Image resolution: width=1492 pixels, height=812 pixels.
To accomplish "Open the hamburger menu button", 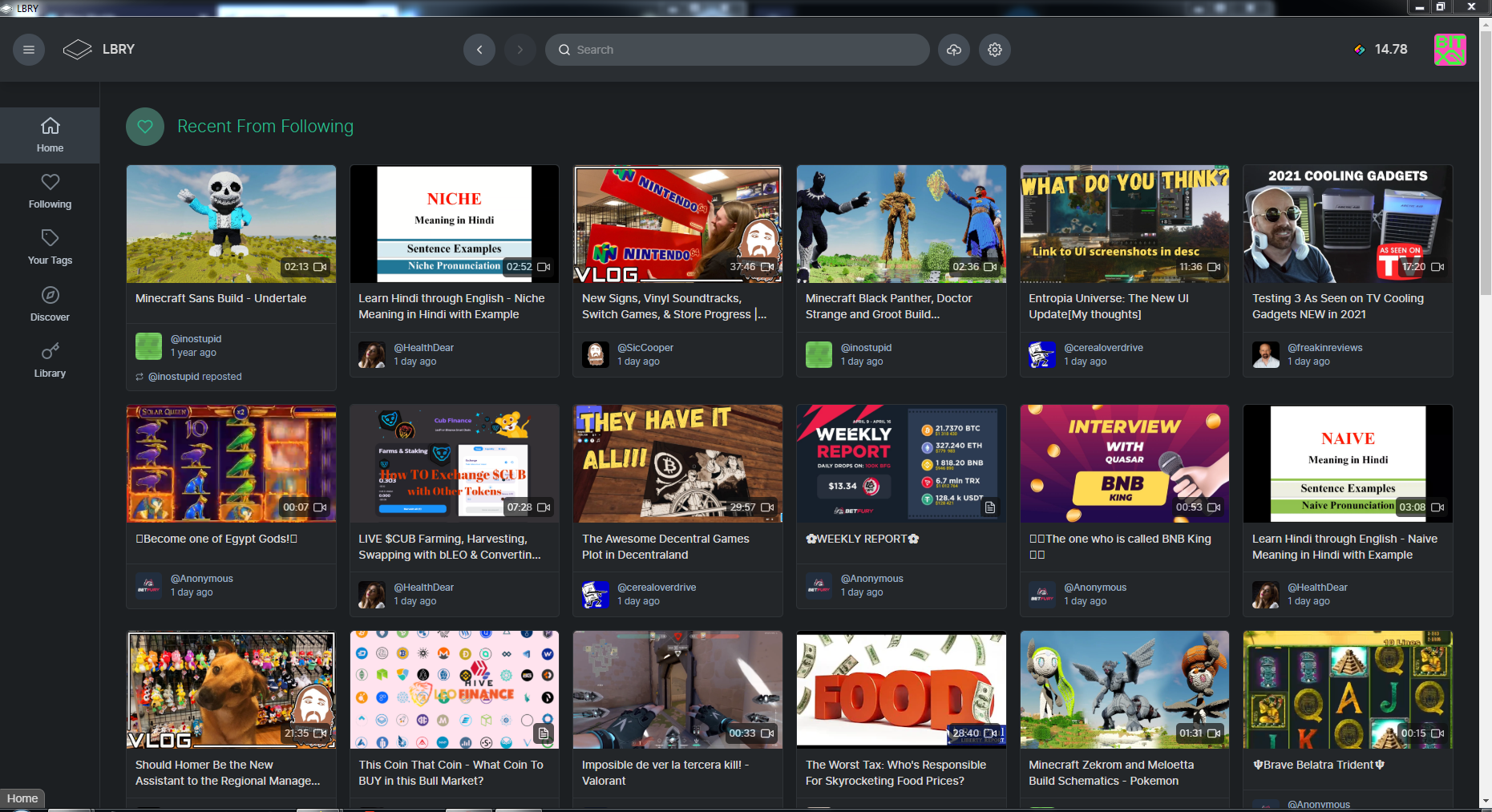I will click(29, 50).
